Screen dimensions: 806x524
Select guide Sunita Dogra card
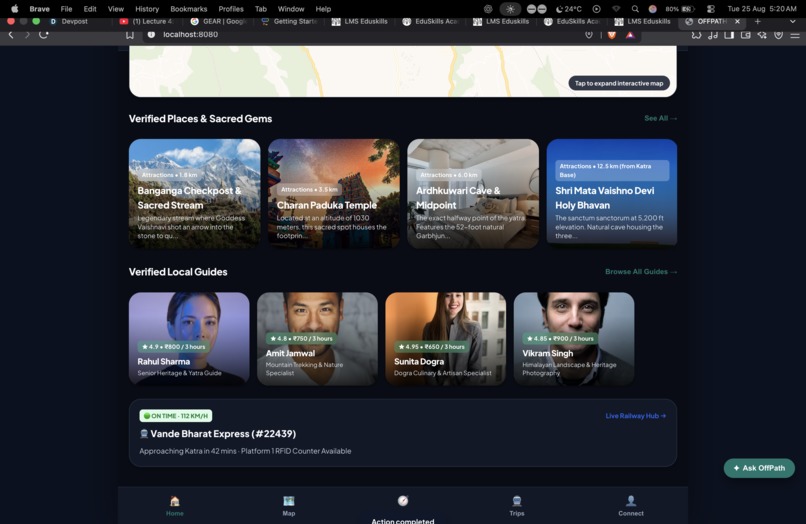click(446, 338)
